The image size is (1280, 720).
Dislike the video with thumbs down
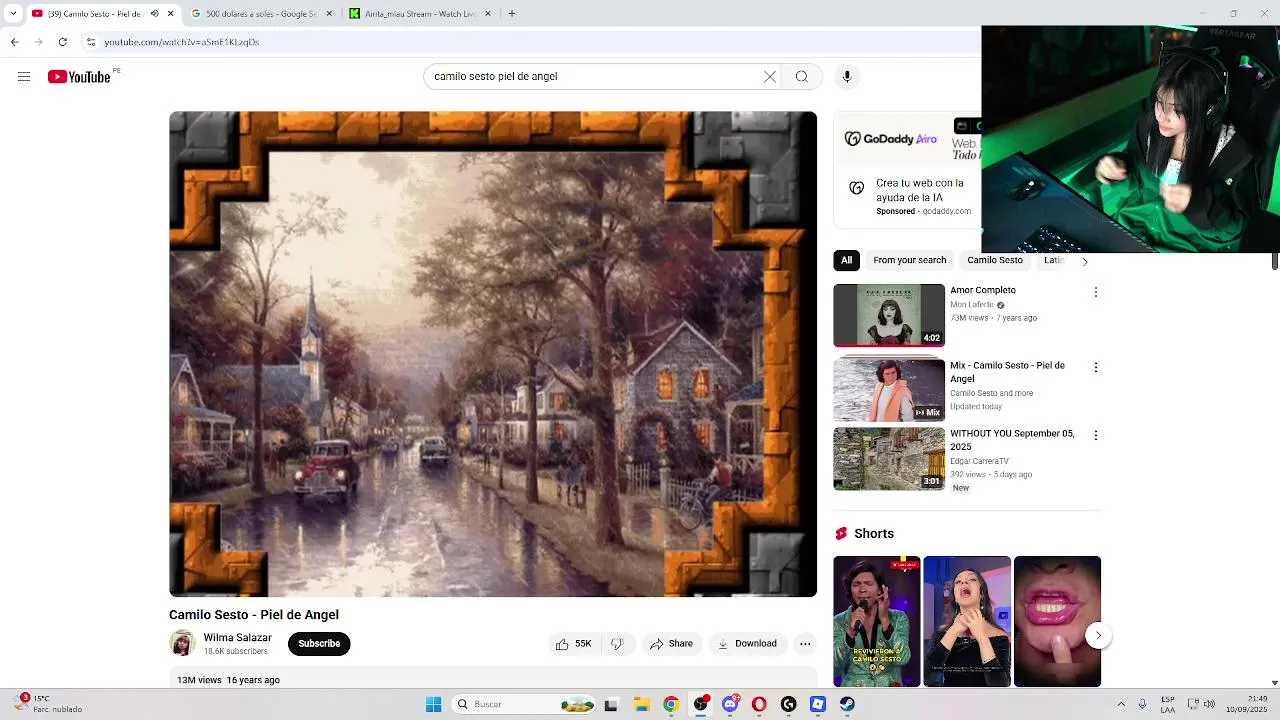tap(617, 644)
